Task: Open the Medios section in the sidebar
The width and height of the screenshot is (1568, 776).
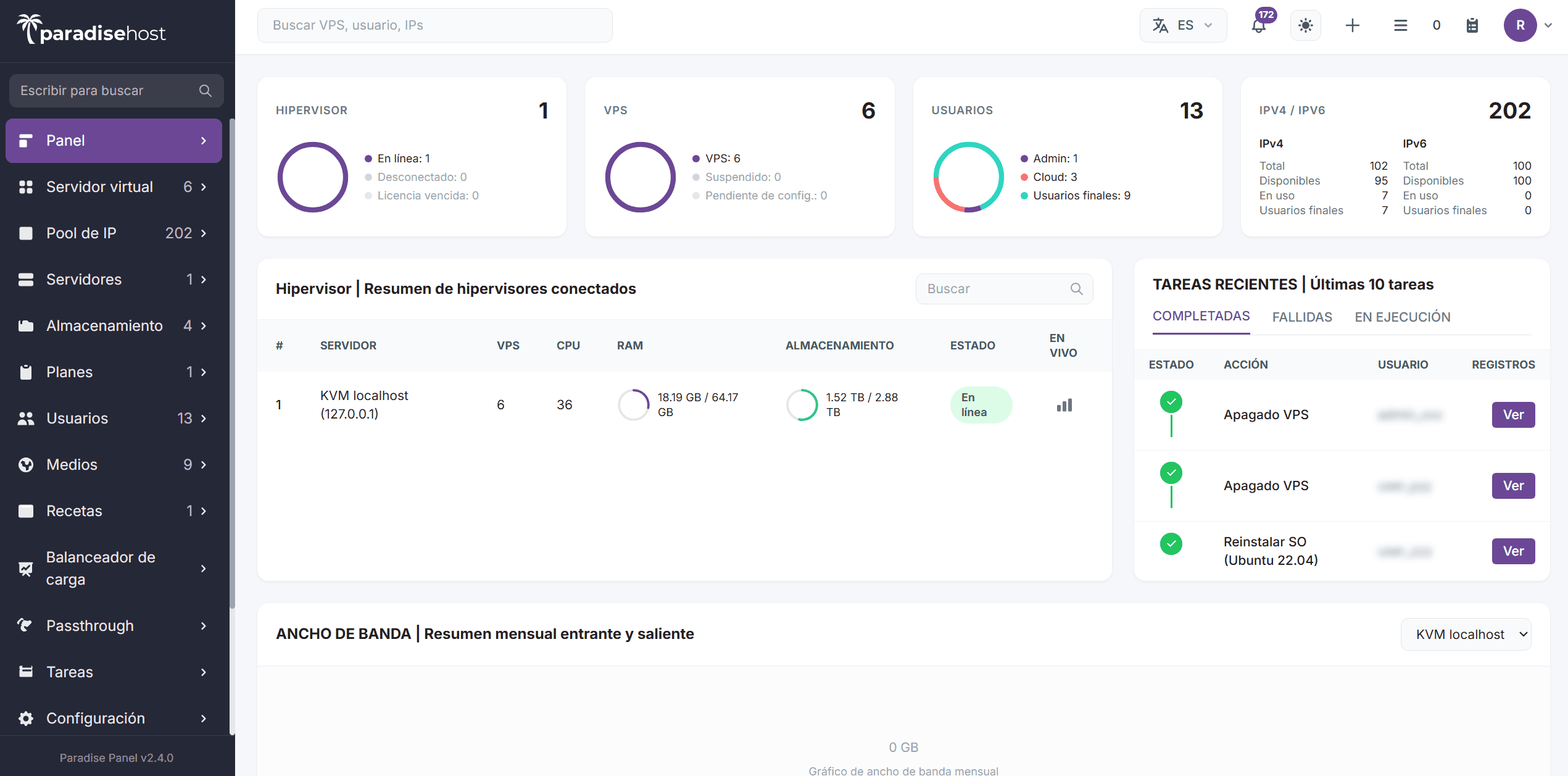Action: 26,464
